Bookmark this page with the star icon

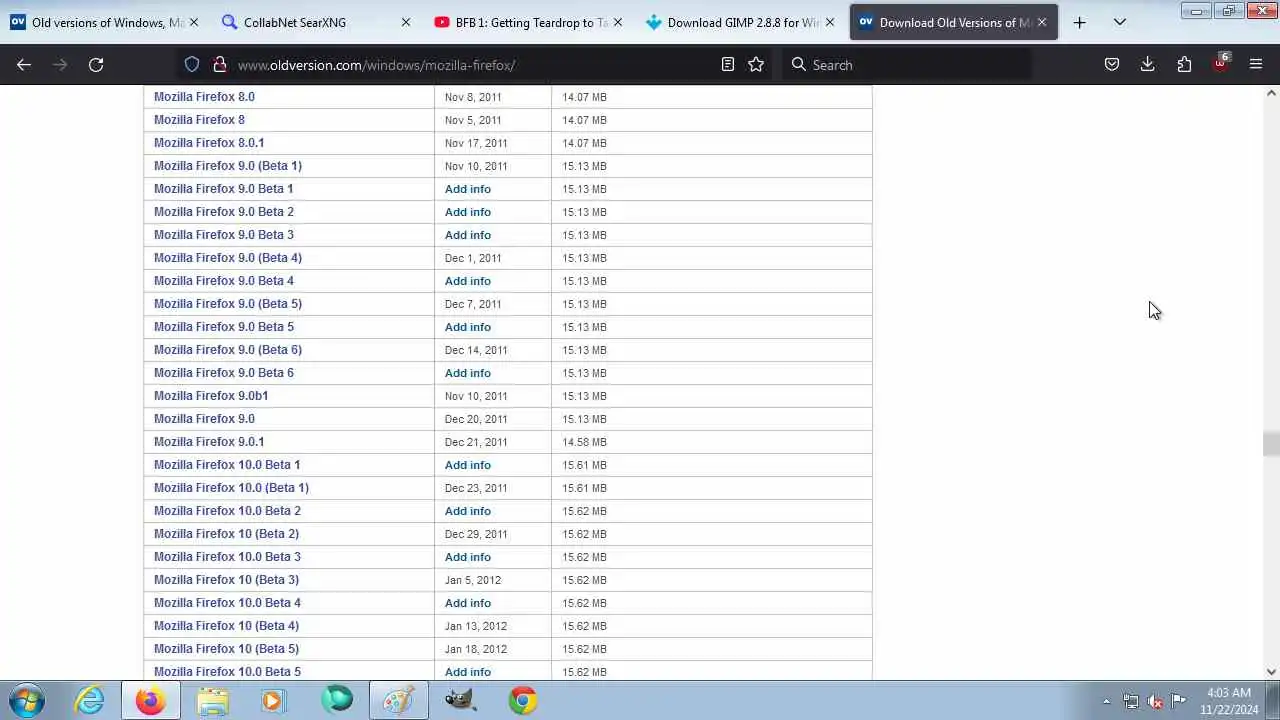756,65
